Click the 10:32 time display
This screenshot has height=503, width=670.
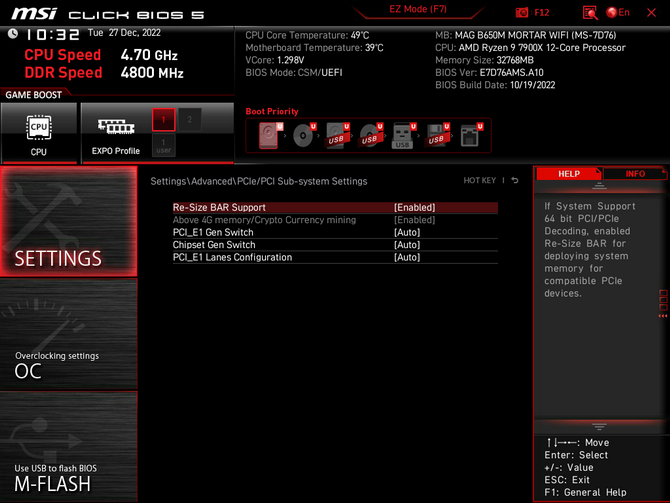pos(52,34)
